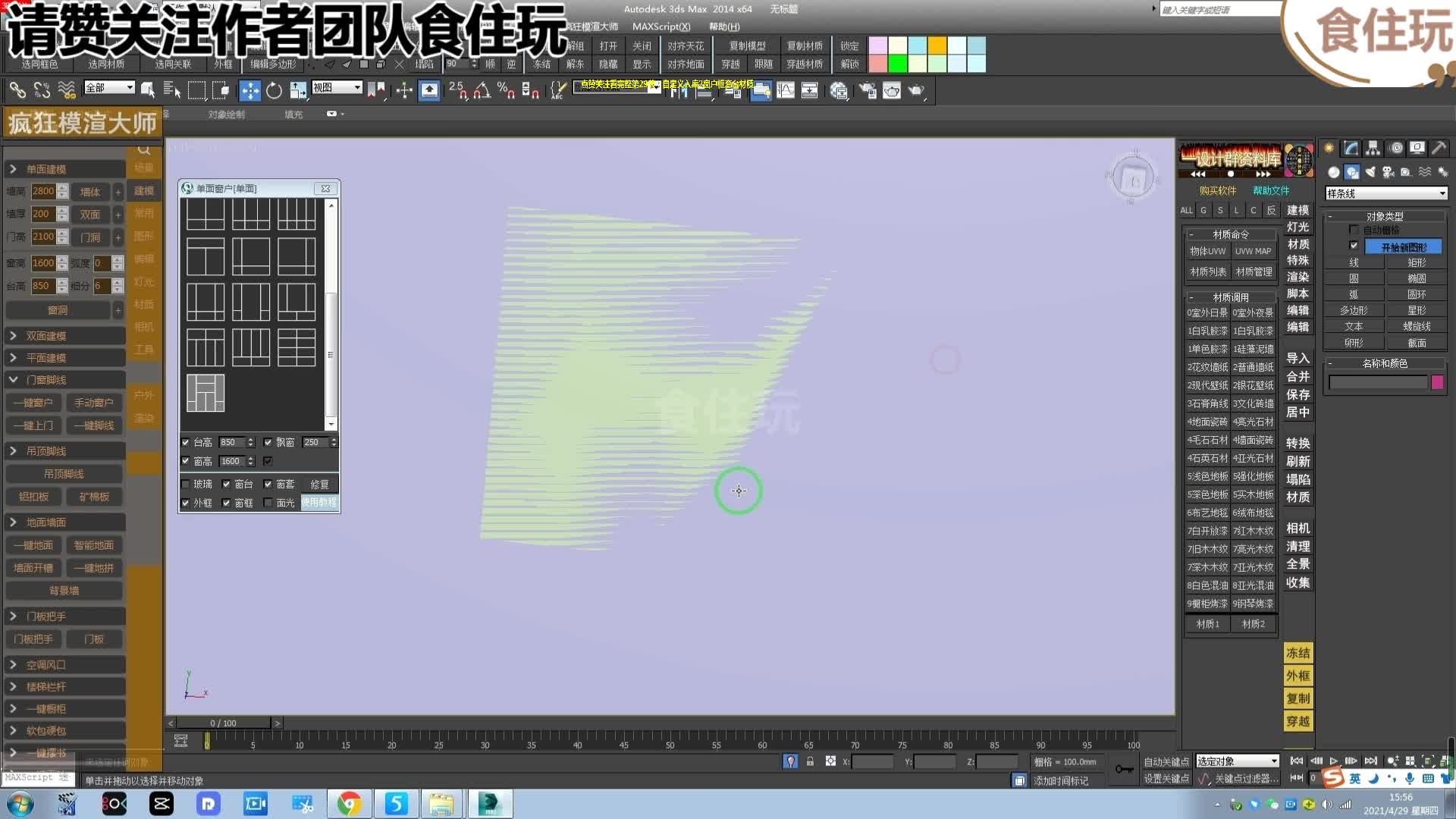
Task: Switch to the Hierarchy command panel tab
Action: [1373, 148]
